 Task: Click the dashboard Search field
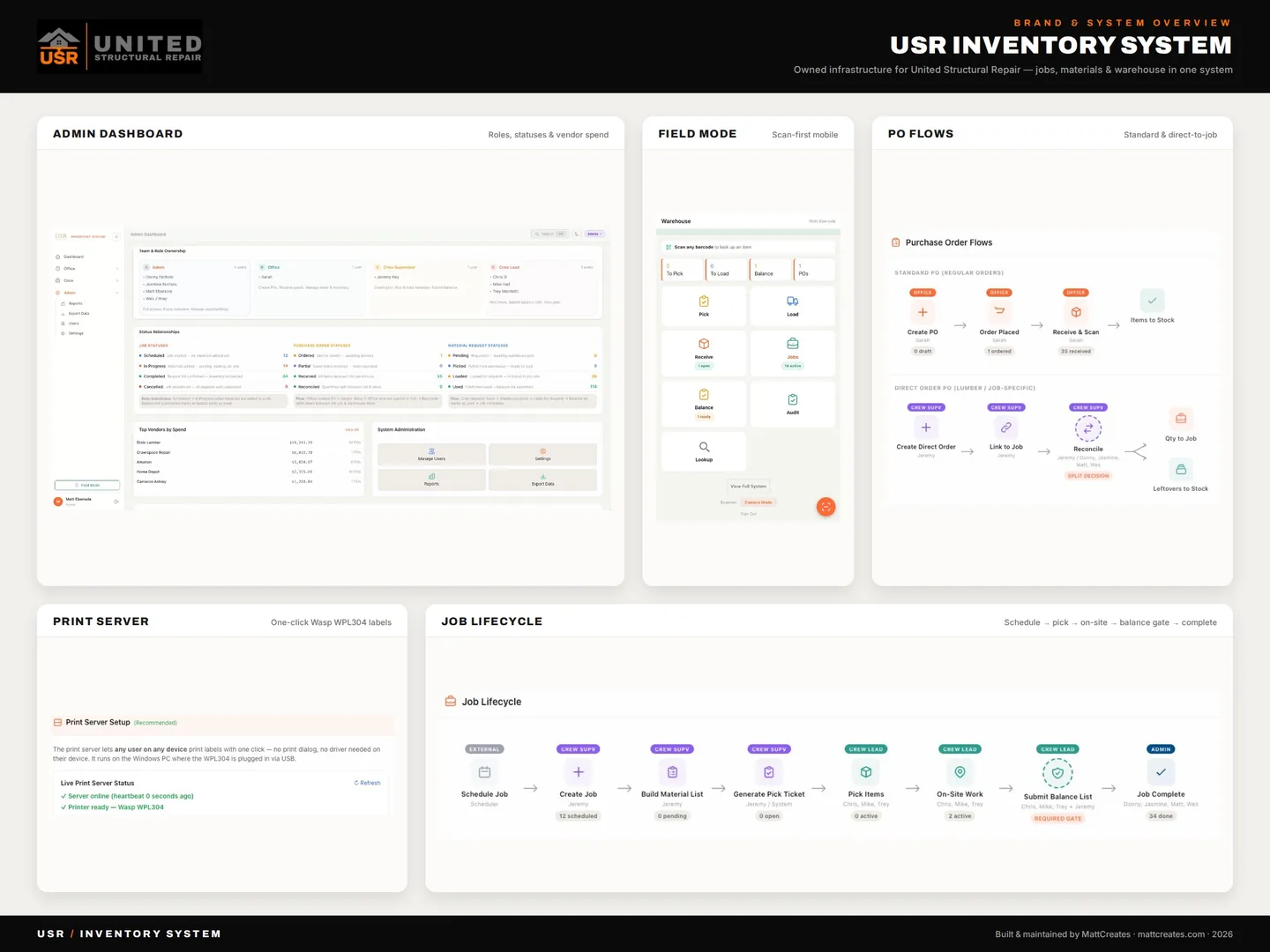549,234
